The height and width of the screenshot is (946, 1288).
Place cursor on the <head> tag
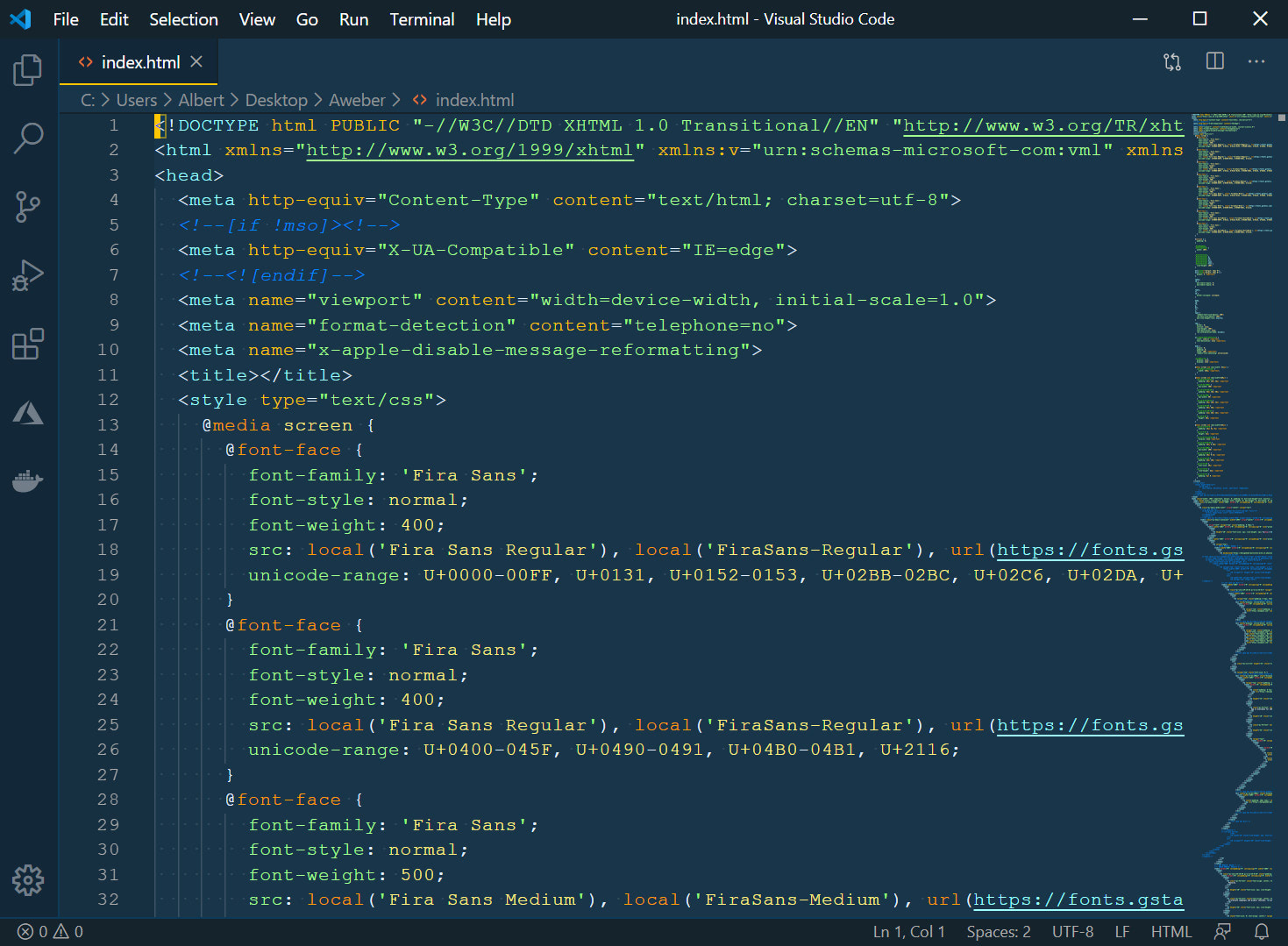[x=189, y=175]
